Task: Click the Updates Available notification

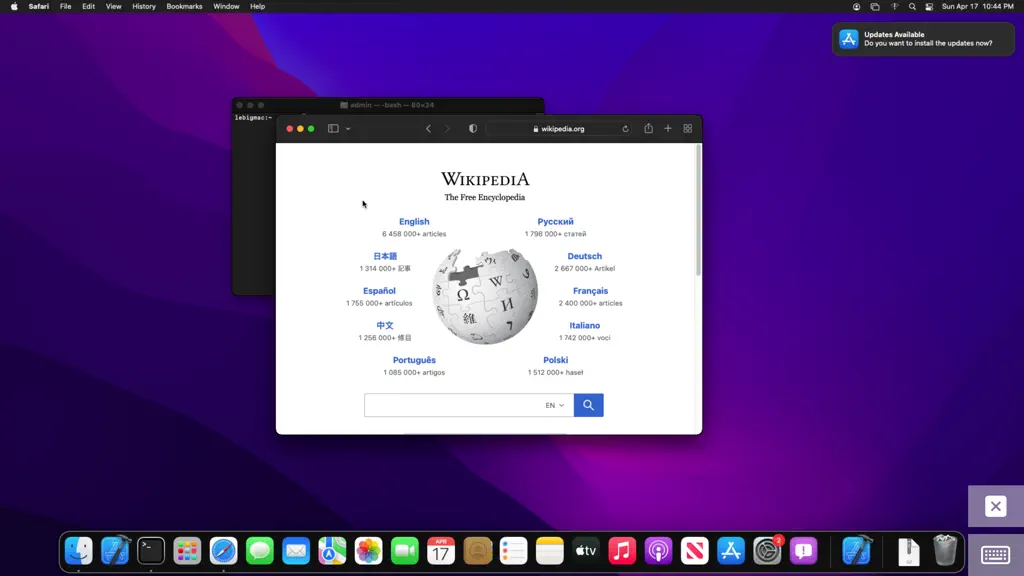Action: (x=923, y=39)
